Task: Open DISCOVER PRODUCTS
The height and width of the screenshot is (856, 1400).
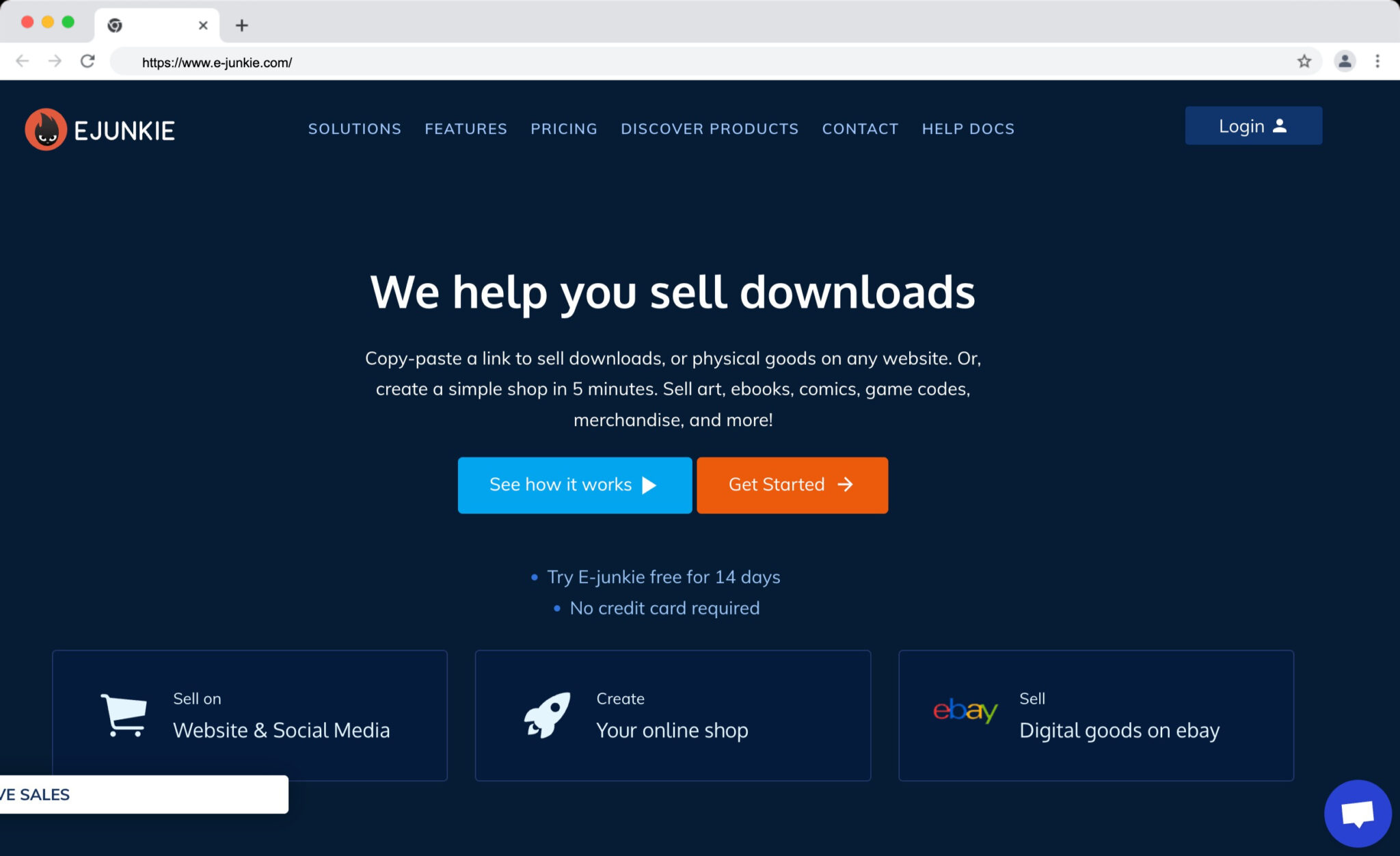Action: [710, 129]
